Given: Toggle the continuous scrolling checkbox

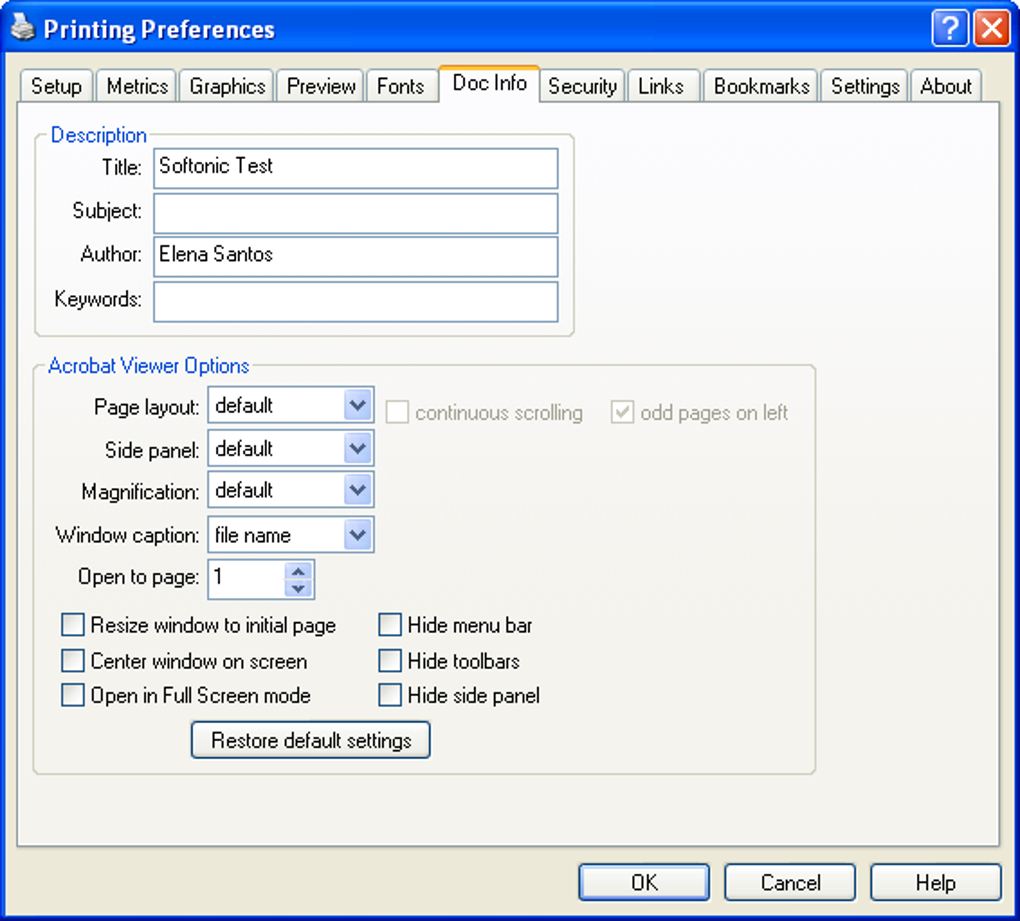Looking at the screenshot, I should coord(397,412).
